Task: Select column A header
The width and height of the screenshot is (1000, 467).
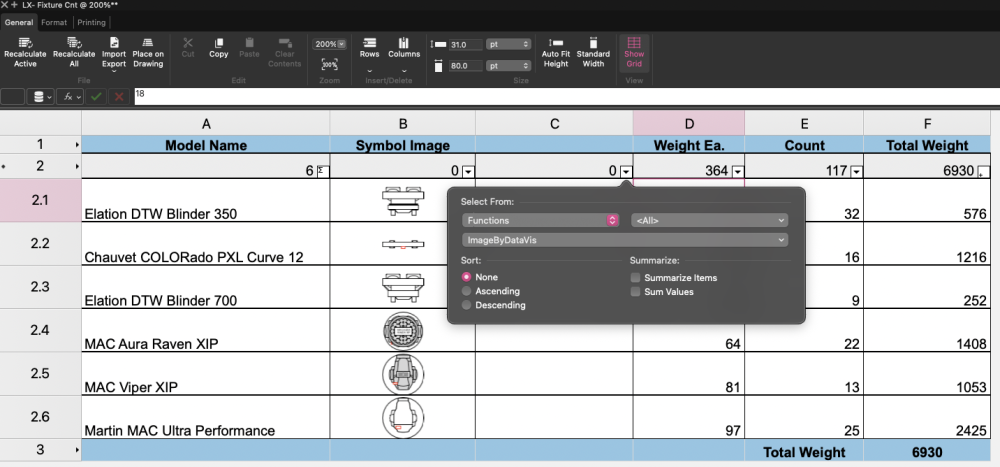Action: tap(205, 124)
